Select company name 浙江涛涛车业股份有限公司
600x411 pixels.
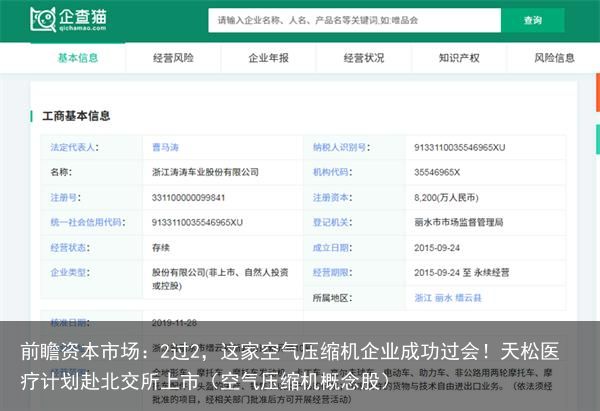pyautogui.click(x=205, y=172)
